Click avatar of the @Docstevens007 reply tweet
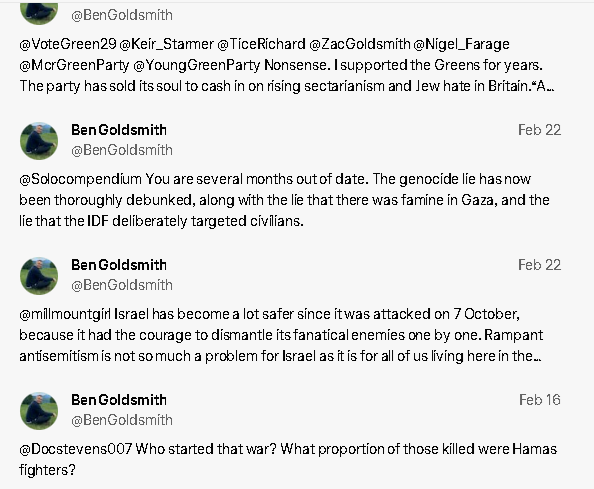The width and height of the screenshot is (594, 489). click(39, 411)
